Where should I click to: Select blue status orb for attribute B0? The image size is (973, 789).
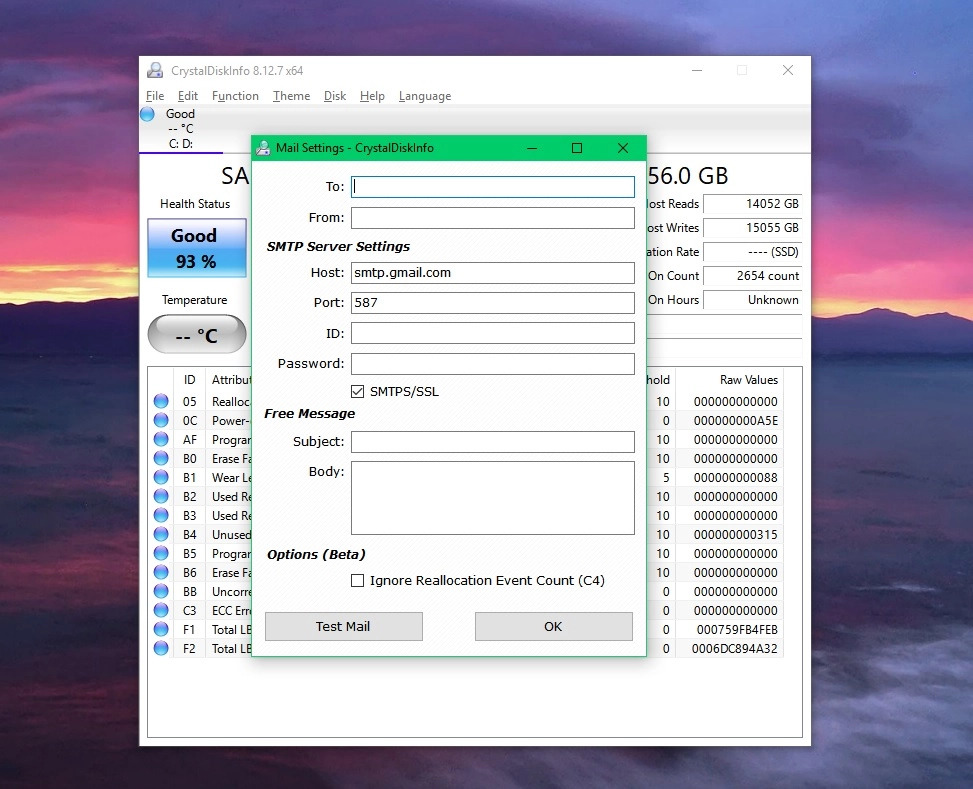coord(161,458)
